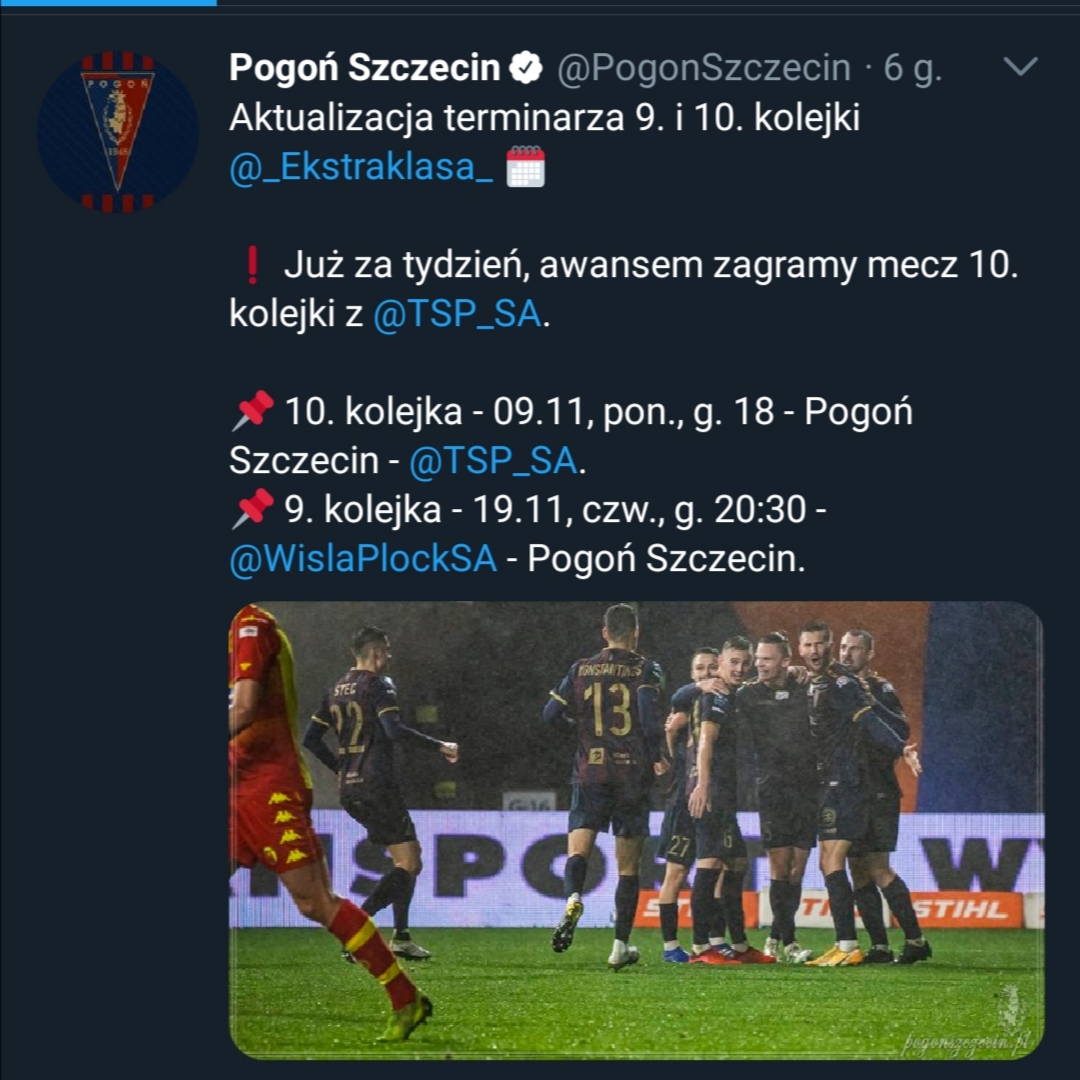Open @TSP_SA mention in the 10. kolejka line
1080x1080 pixels.
(x=492, y=461)
